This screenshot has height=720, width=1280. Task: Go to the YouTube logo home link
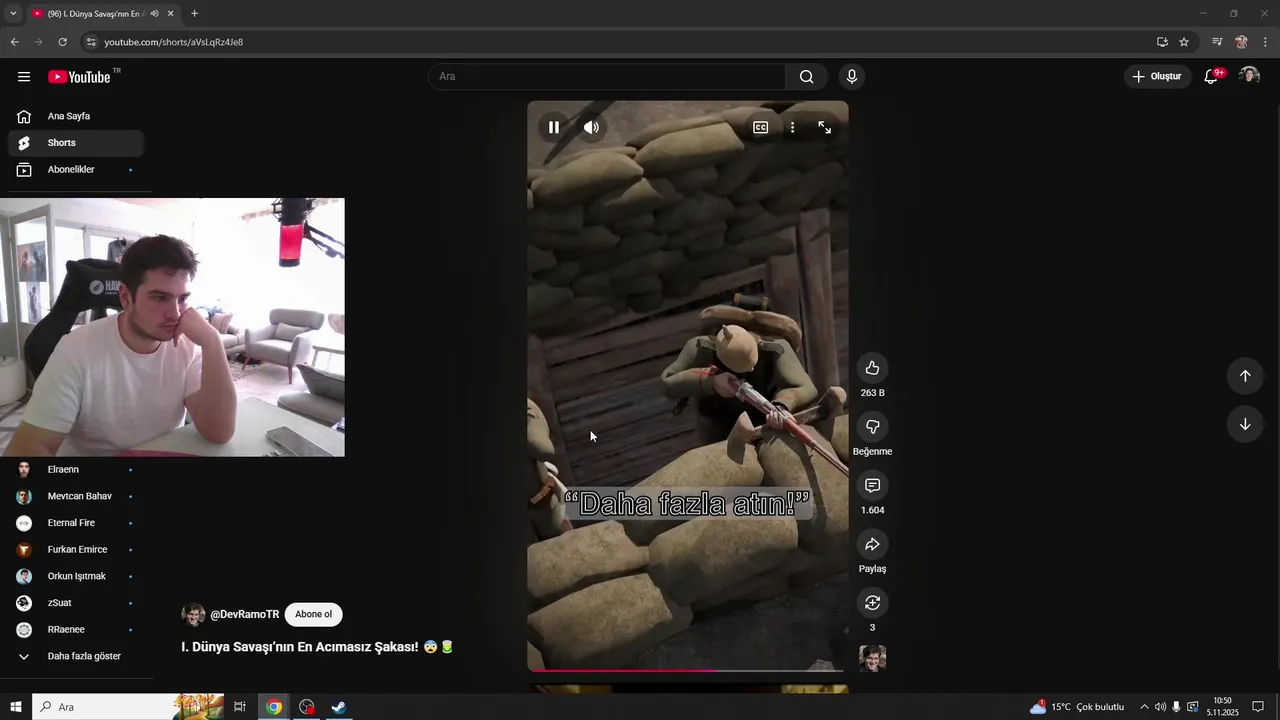[x=79, y=77]
